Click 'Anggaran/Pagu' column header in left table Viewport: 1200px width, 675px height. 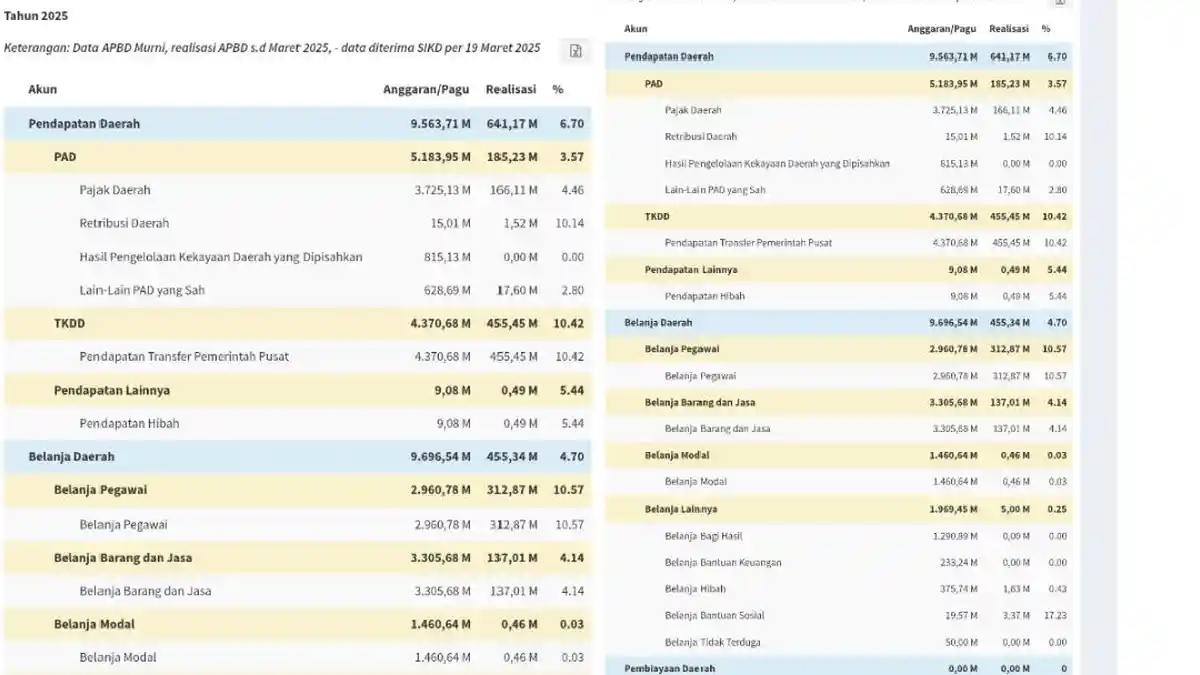pyautogui.click(x=427, y=90)
